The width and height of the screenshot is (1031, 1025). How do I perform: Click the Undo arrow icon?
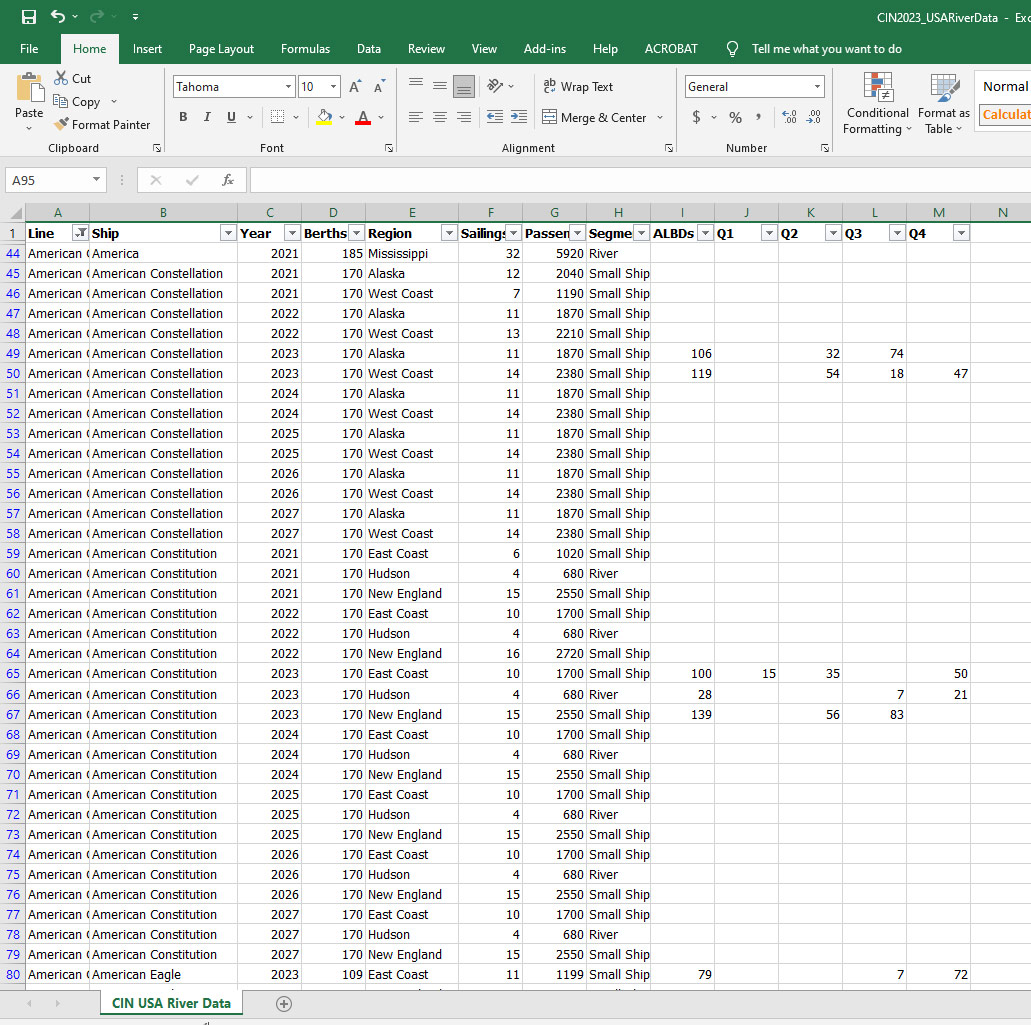point(58,16)
